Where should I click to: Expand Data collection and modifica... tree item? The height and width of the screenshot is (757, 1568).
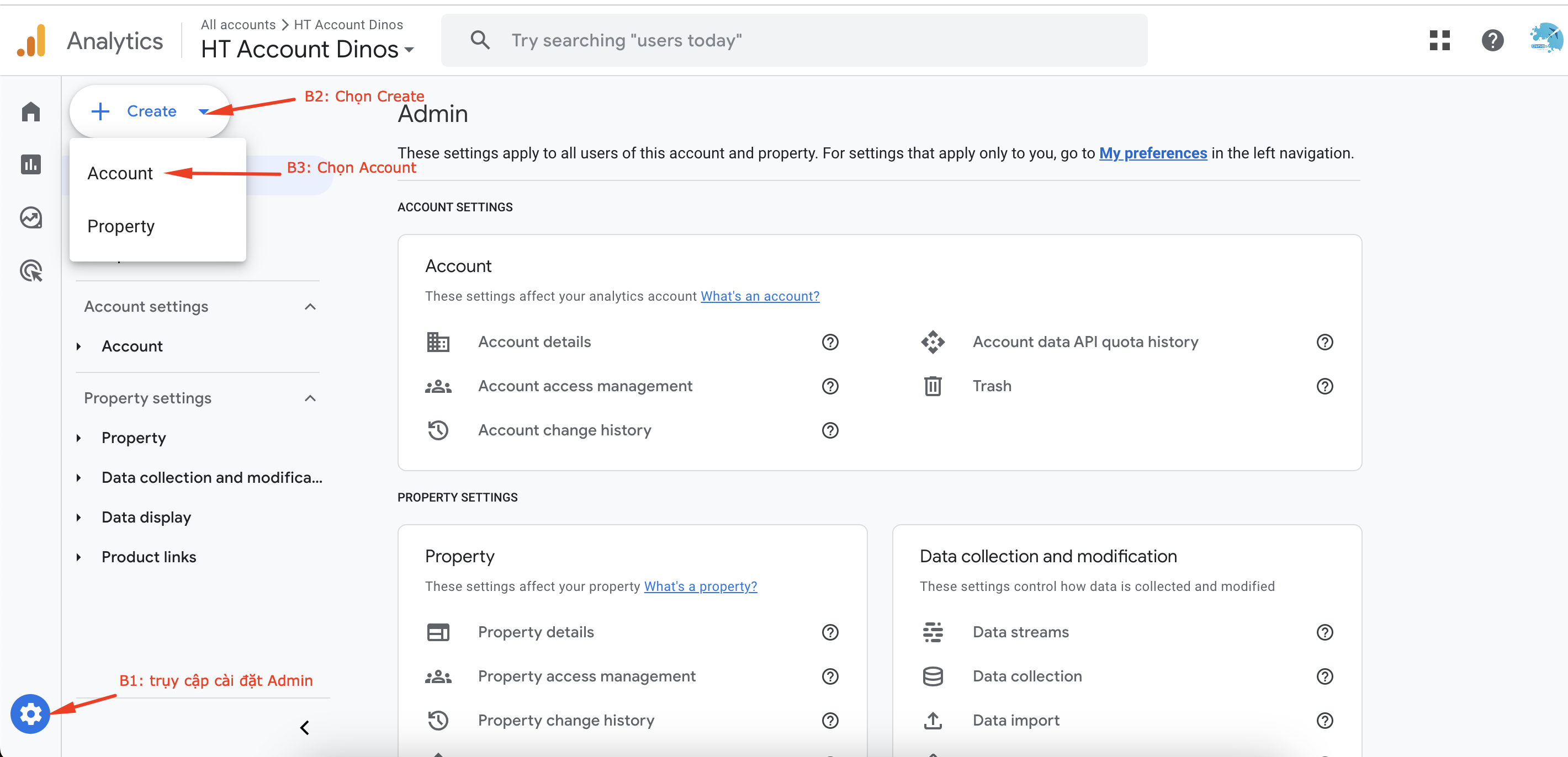tap(78, 478)
